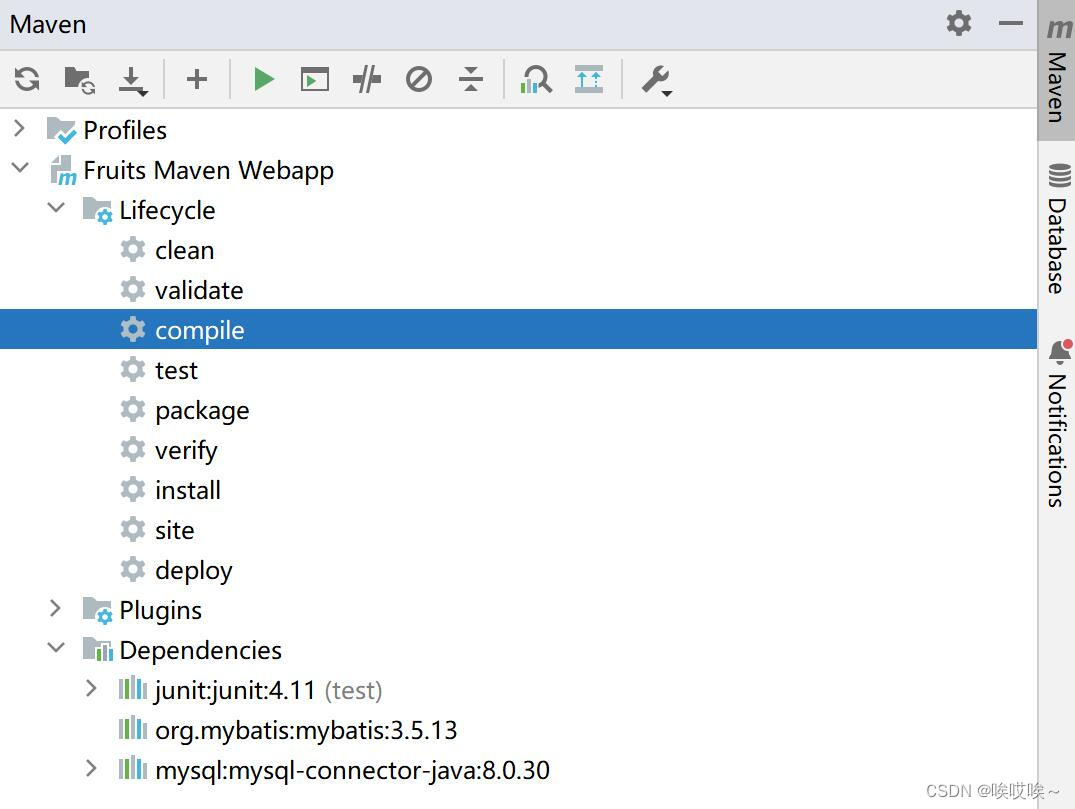Select the verify lifecycle goal
Image resolution: width=1075 pixels, height=809 pixels.
(x=186, y=450)
